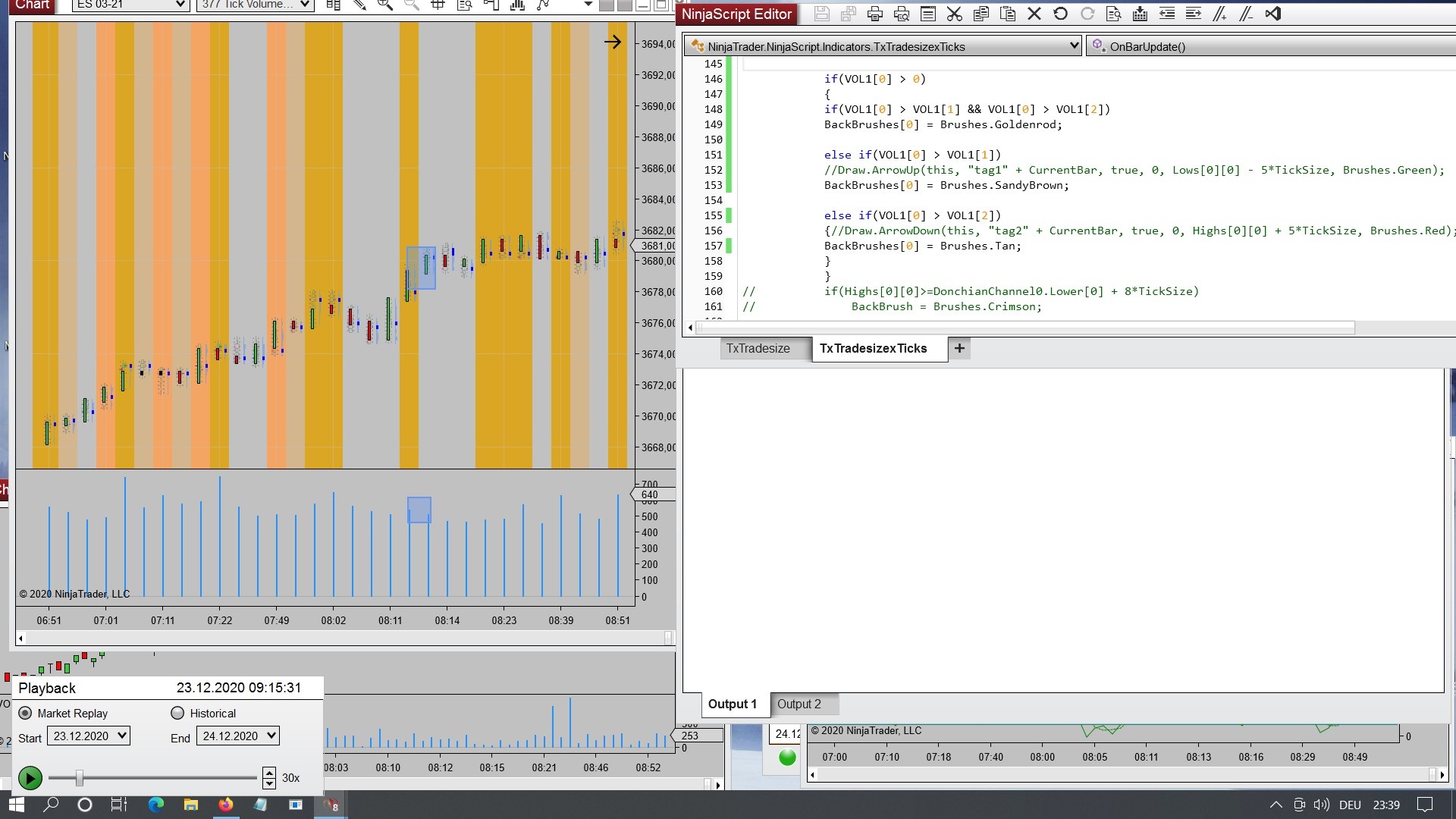Click the Paste icon in editor toolbar
This screenshot has height=819, width=1456.
(1008, 14)
